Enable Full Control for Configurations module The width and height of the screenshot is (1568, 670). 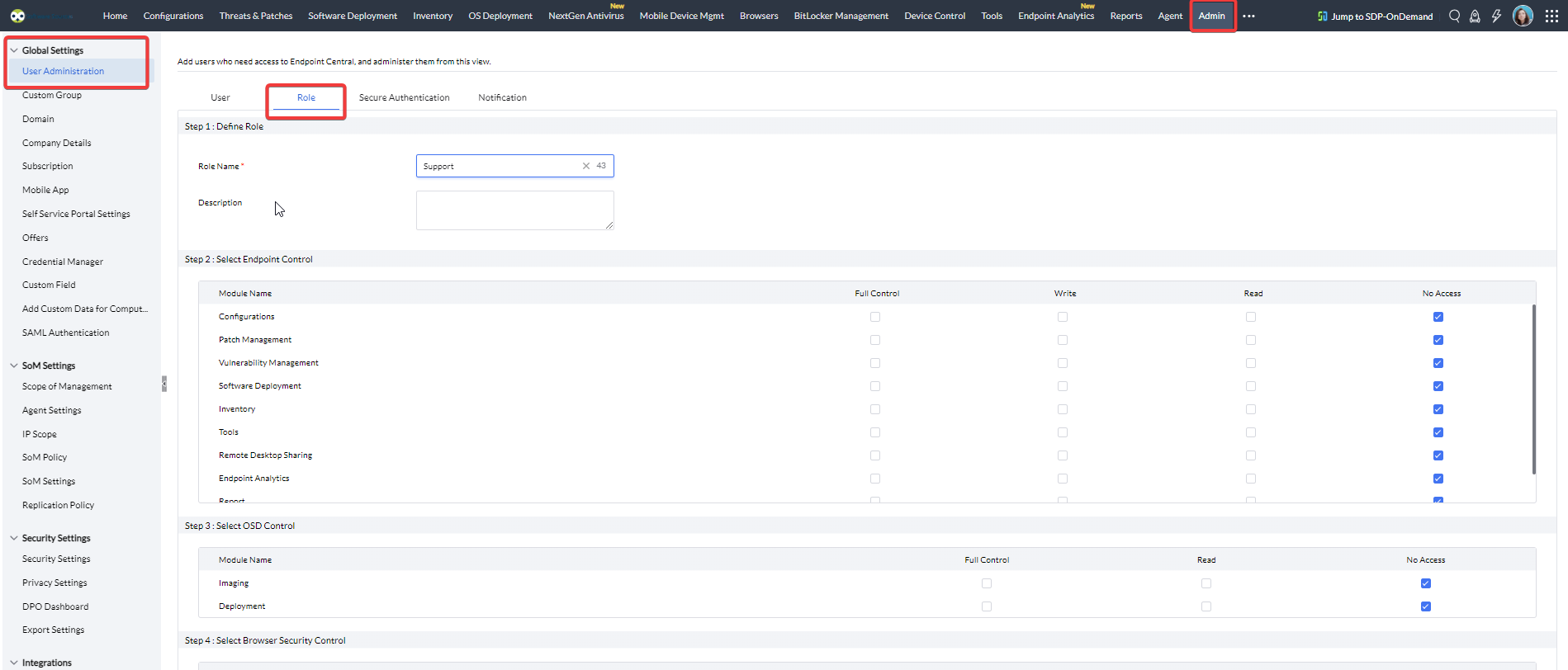pos(875,317)
